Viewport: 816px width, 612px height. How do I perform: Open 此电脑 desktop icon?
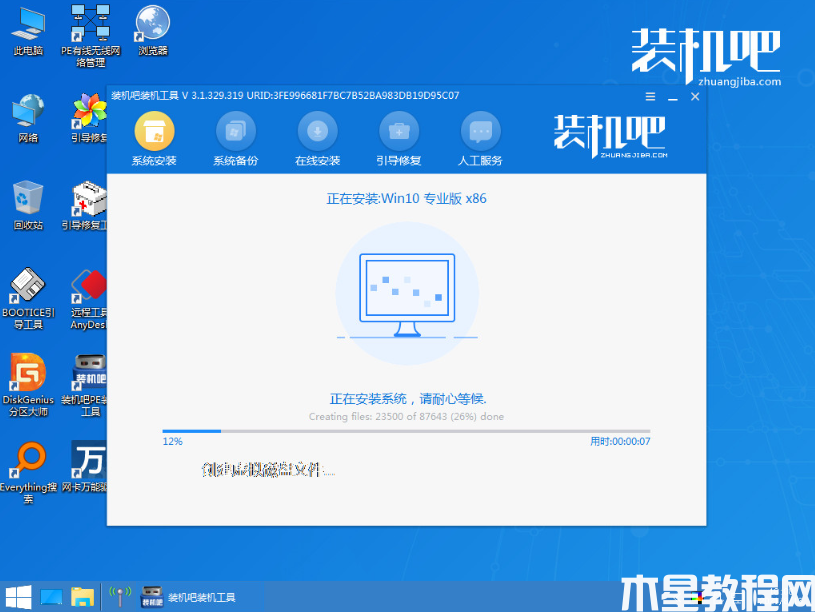(x=28, y=31)
